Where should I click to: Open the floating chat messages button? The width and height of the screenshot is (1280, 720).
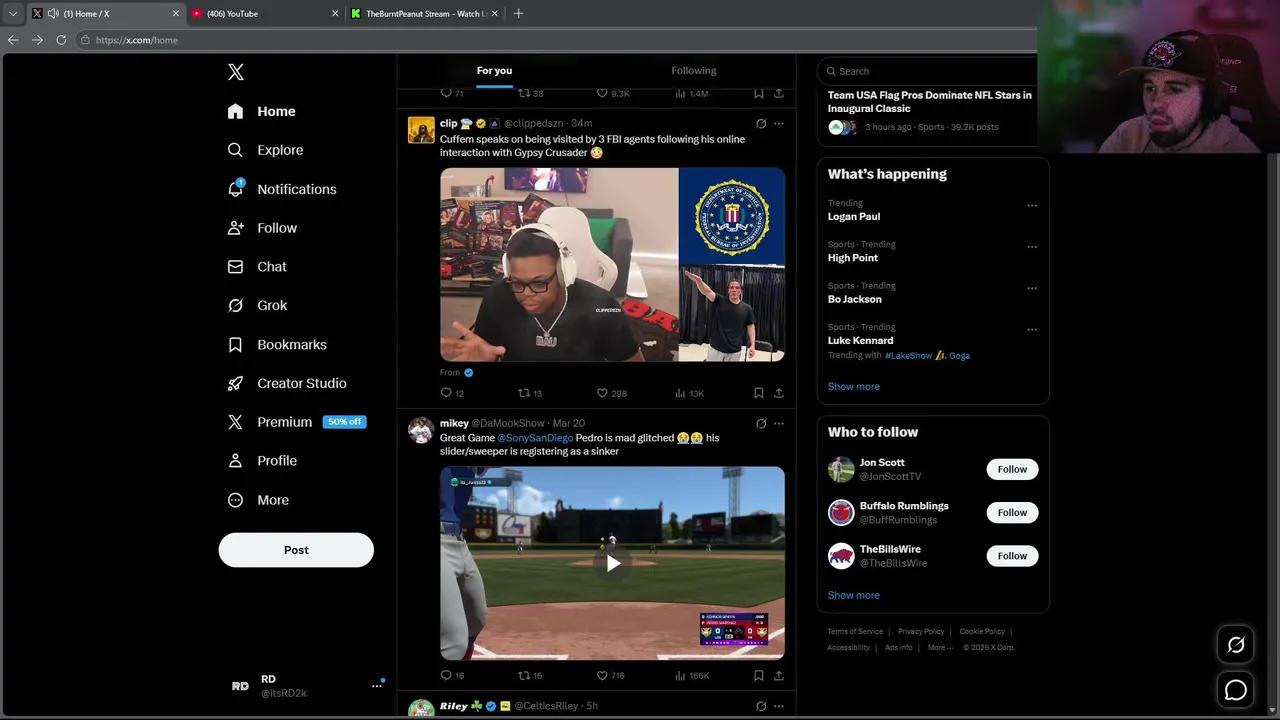pos(1236,690)
